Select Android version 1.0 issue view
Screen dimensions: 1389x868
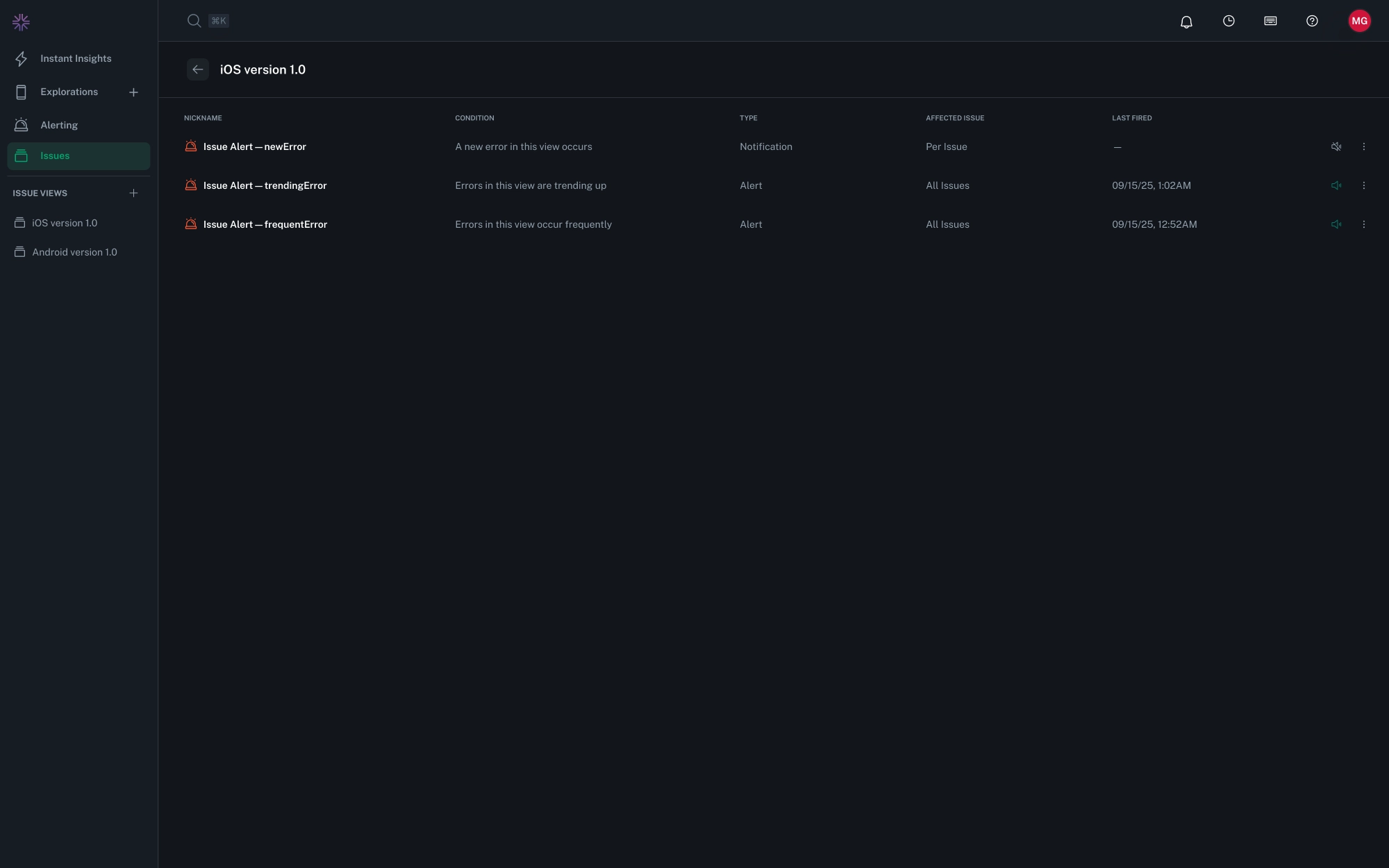(x=74, y=252)
